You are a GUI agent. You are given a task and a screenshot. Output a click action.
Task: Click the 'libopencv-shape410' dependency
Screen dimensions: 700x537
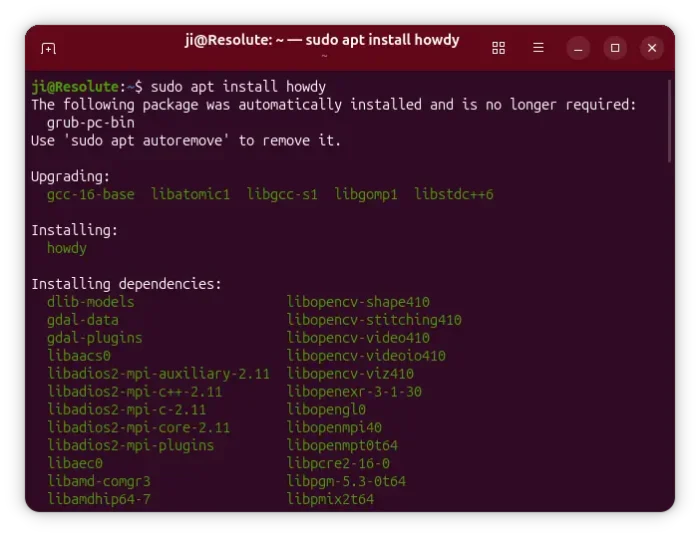358,302
